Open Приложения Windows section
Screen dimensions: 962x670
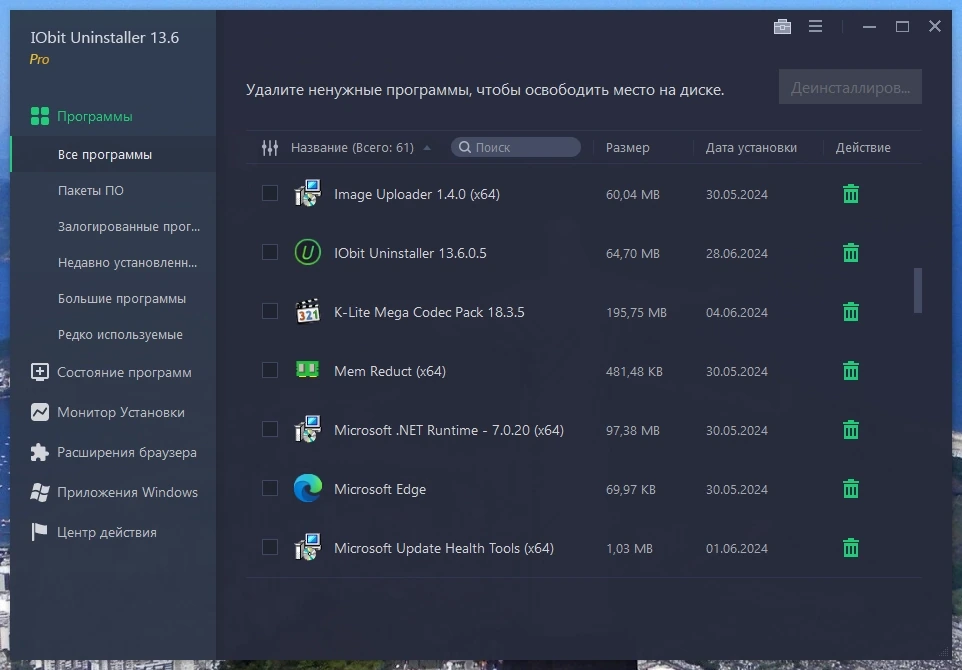(x=113, y=492)
